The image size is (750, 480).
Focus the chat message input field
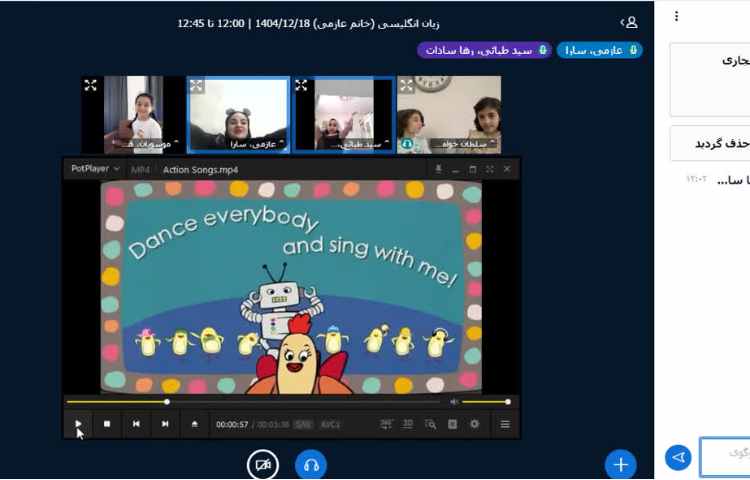725,457
